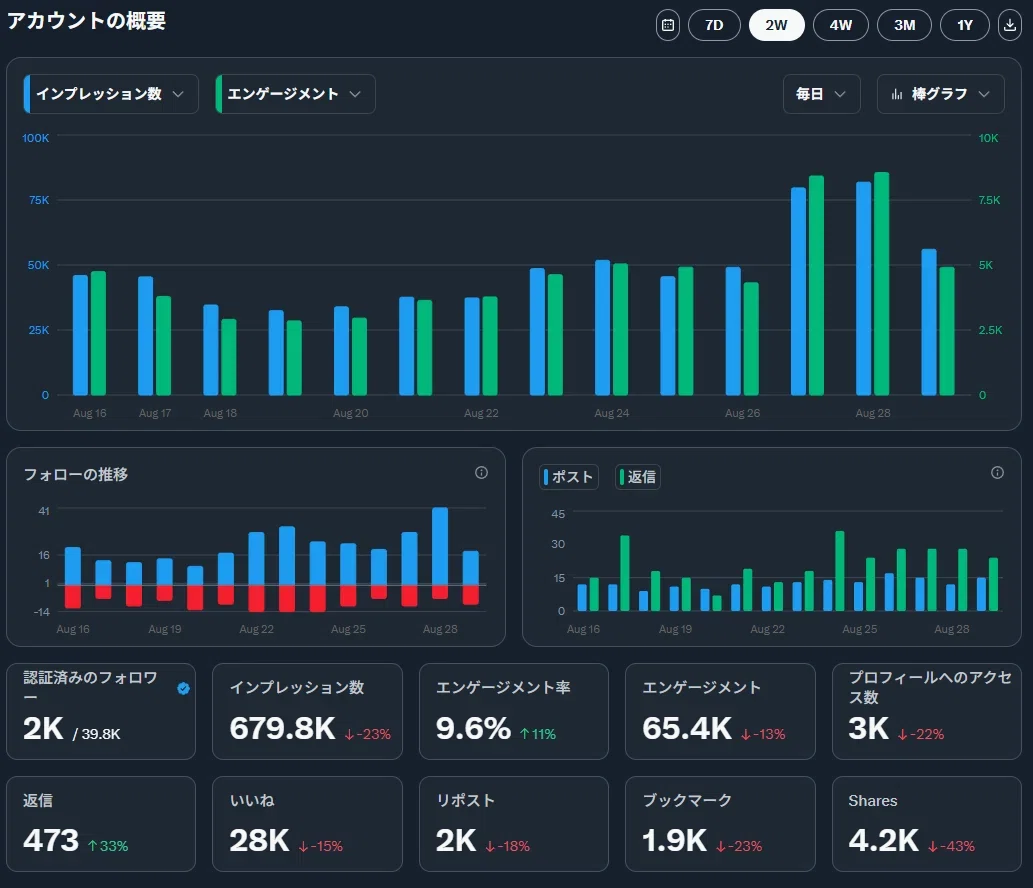Open the Shares 4.2K stat card
The width and height of the screenshot is (1033, 888).
pyautogui.click(x=926, y=824)
